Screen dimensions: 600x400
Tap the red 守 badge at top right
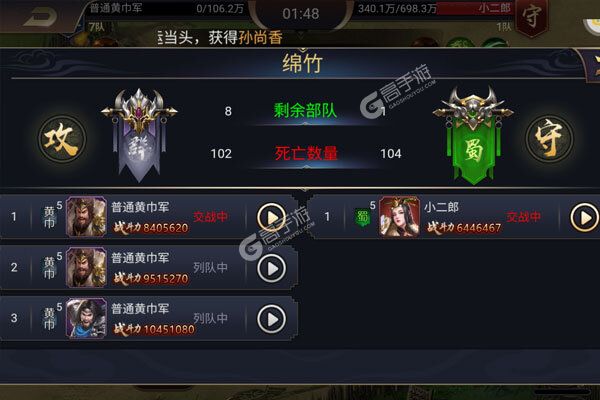pyautogui.click(x=531, y=16)
